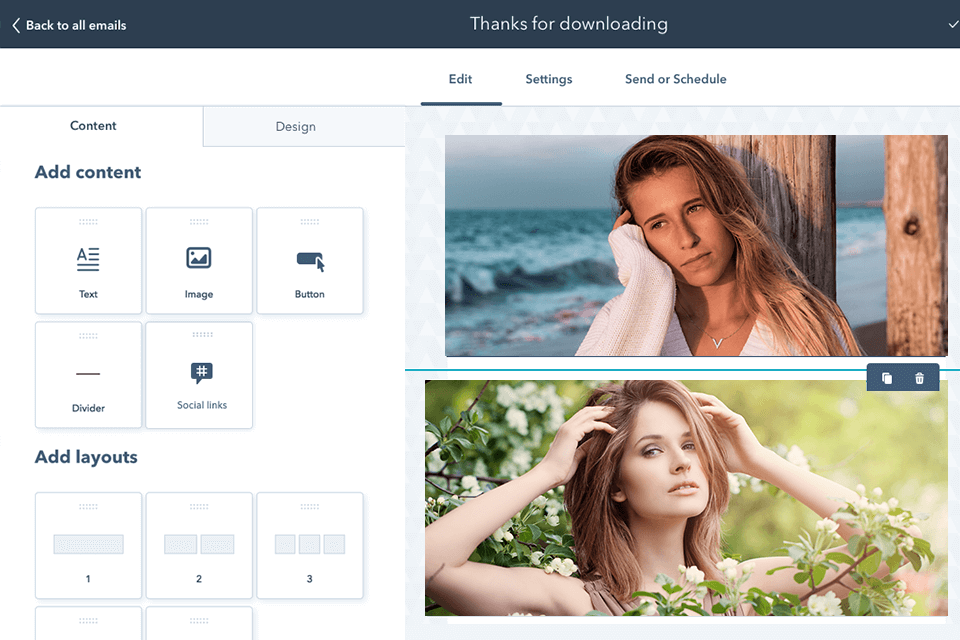Duplicate the selected image module
The height and width of the screenshot is (640, 960).
click(888, 377)
